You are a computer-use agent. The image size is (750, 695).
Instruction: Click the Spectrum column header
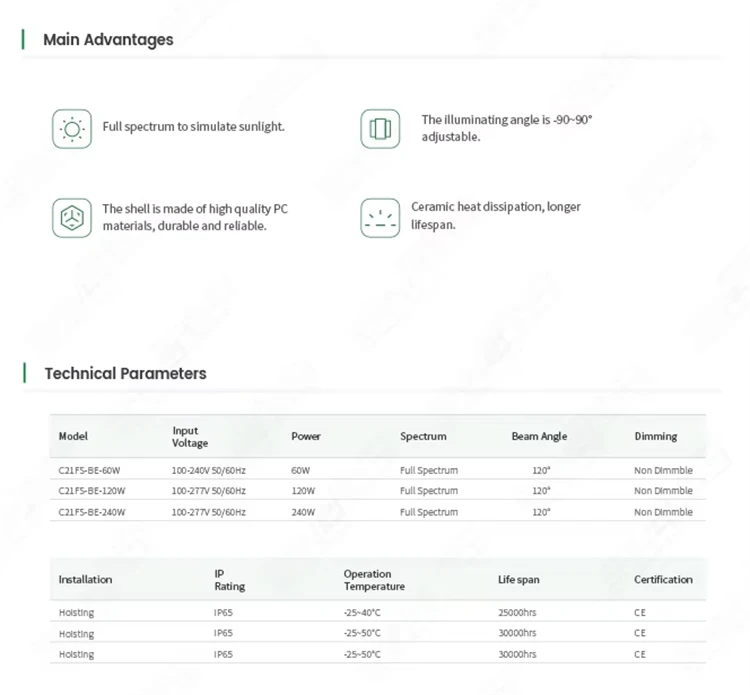[x=423, y=436]
